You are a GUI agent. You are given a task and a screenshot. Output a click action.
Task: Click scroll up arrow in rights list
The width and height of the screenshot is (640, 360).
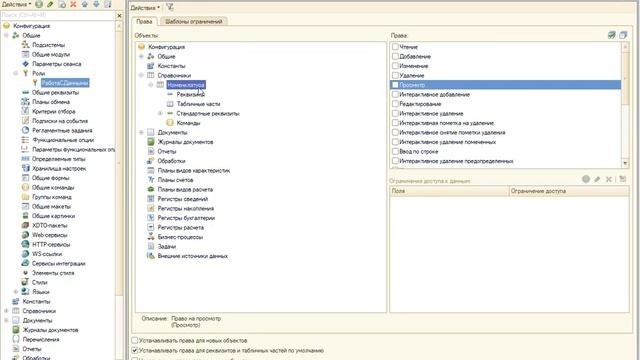[x=625, y=47]
